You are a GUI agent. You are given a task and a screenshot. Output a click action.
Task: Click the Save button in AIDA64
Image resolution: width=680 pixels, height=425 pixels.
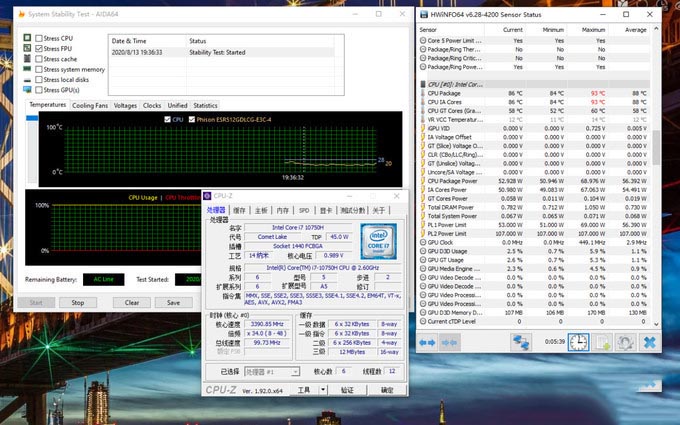point(173,303)
